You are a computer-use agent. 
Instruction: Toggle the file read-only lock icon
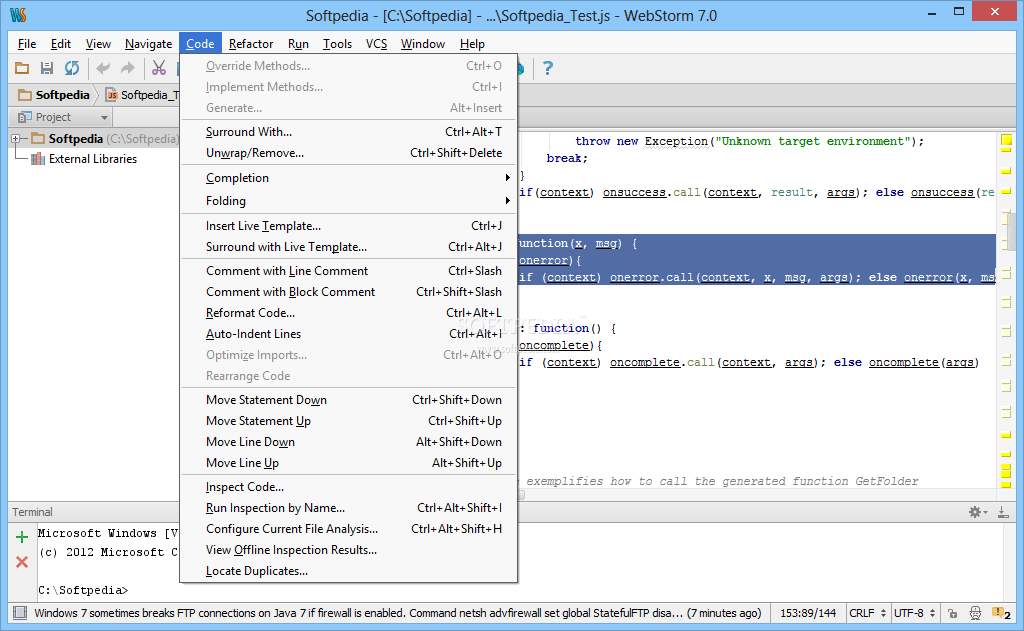pyautogui.click(x=953, y=613)
